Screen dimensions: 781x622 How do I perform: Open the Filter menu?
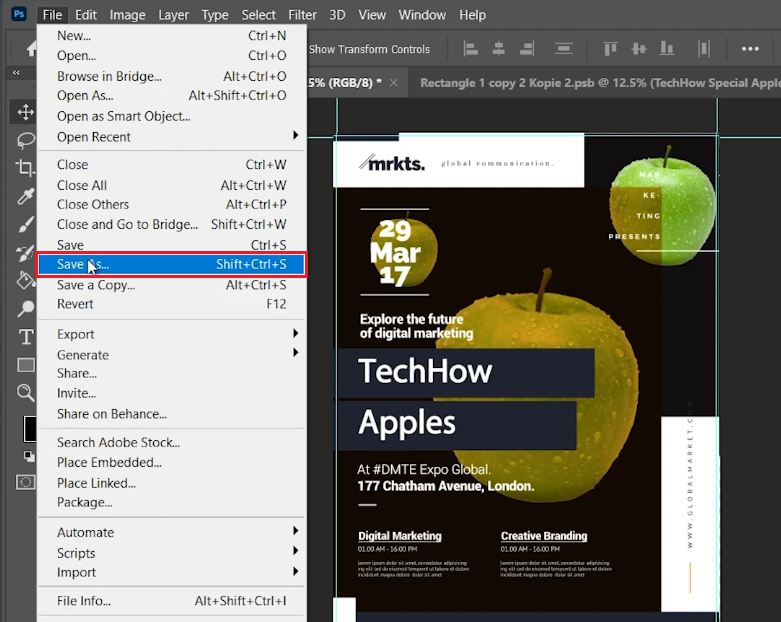click(x=302, y=15)
